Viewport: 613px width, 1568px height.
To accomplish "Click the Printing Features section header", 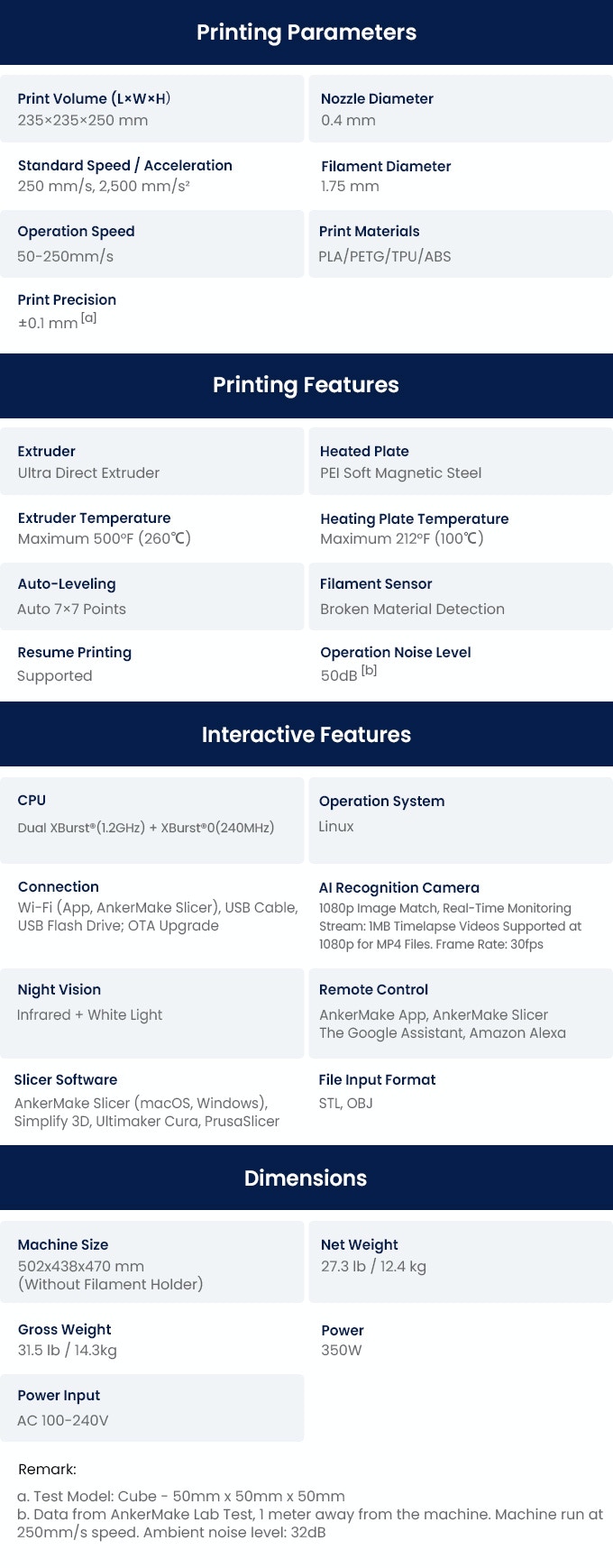I will [306, 385].
